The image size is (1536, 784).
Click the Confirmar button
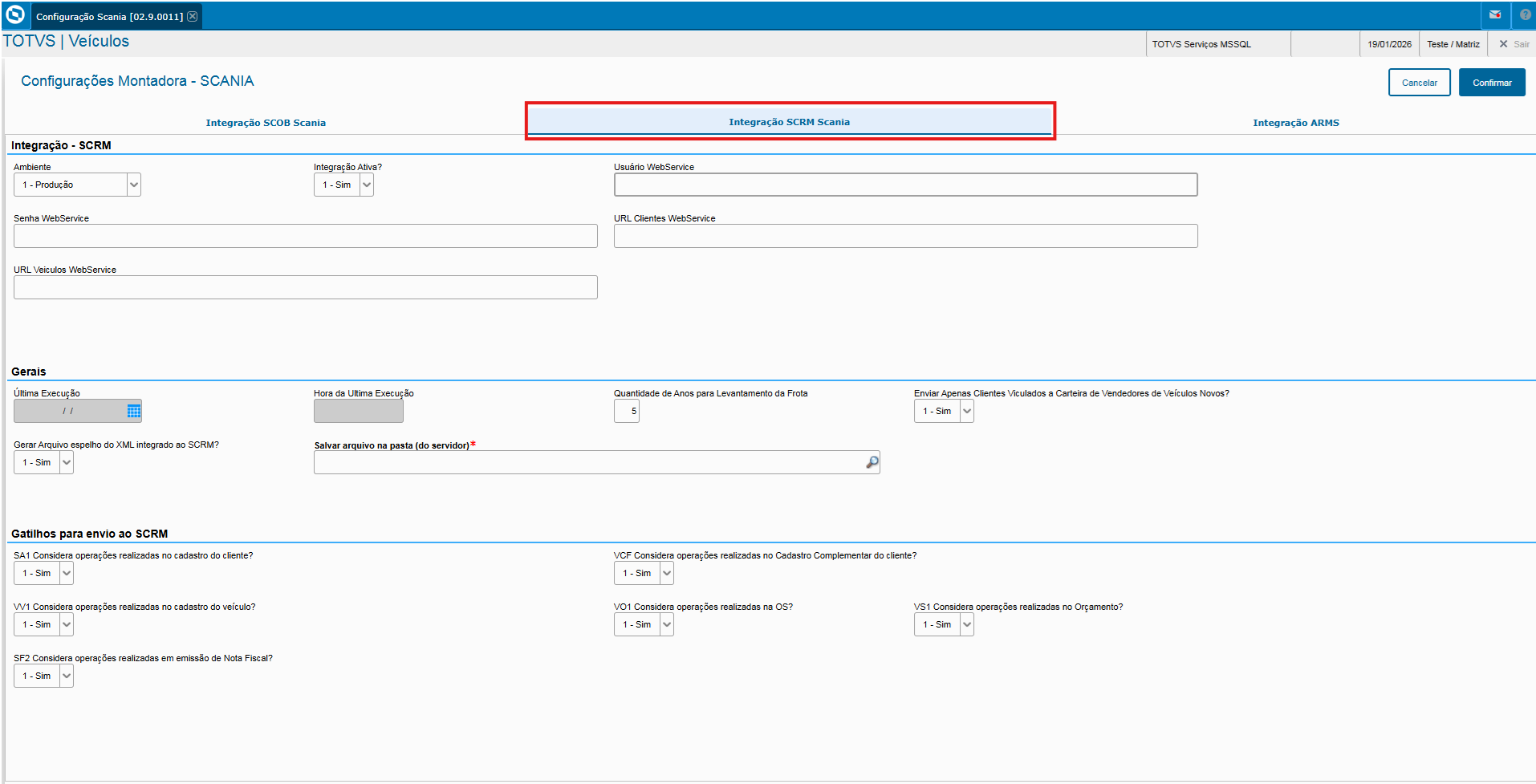click(x=1492, y=83)
